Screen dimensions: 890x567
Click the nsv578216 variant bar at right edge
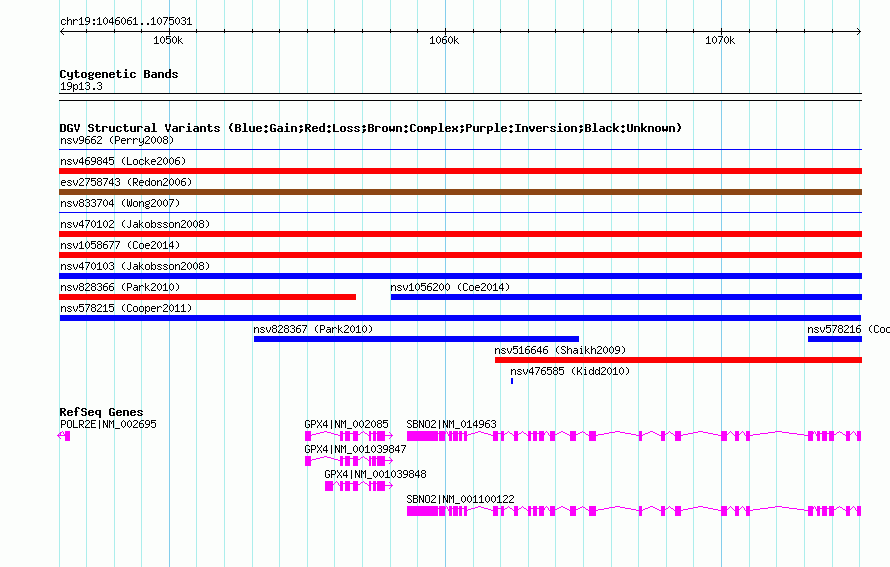[x=835, y=339]
